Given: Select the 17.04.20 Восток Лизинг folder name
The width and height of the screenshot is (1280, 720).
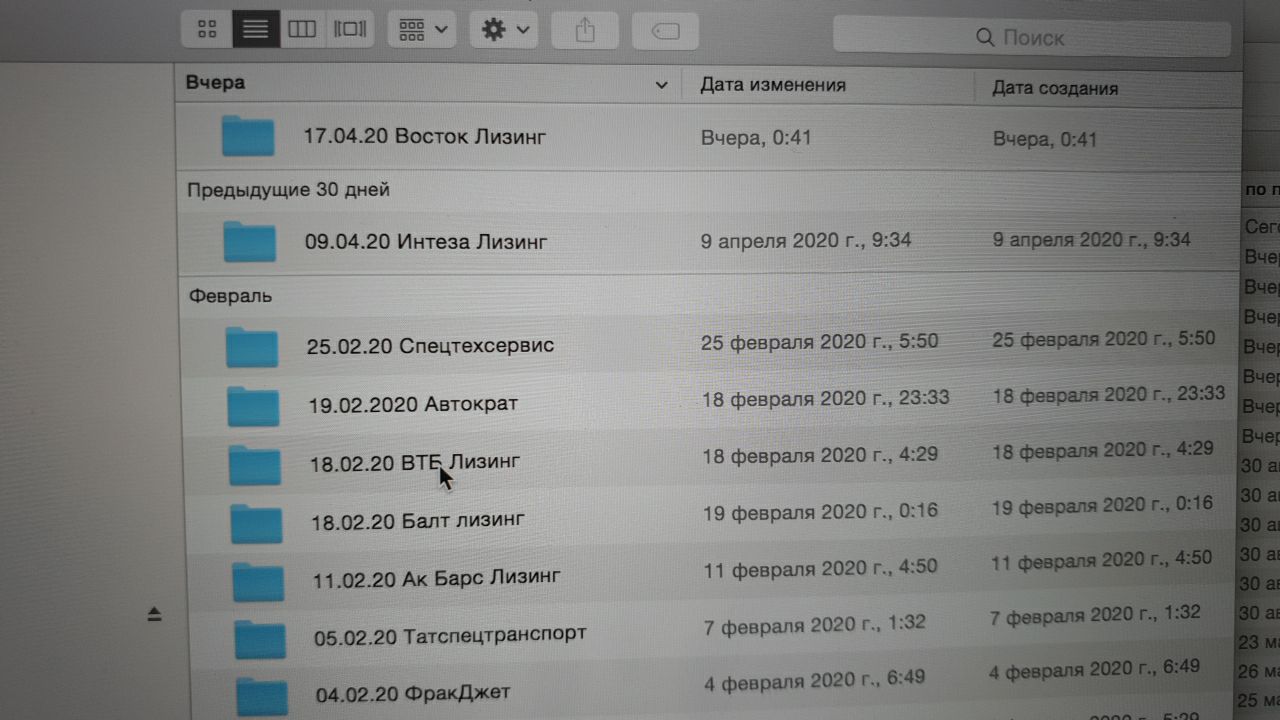Looking at the screenshot, I should point(425,136).
